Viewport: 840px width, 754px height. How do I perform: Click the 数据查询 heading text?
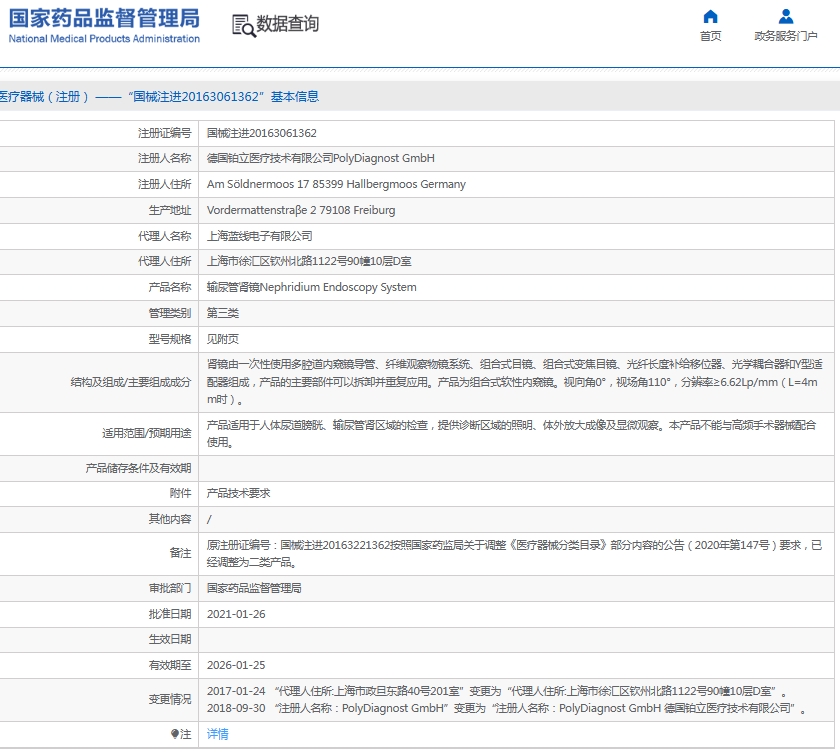[x=288, y=24]
